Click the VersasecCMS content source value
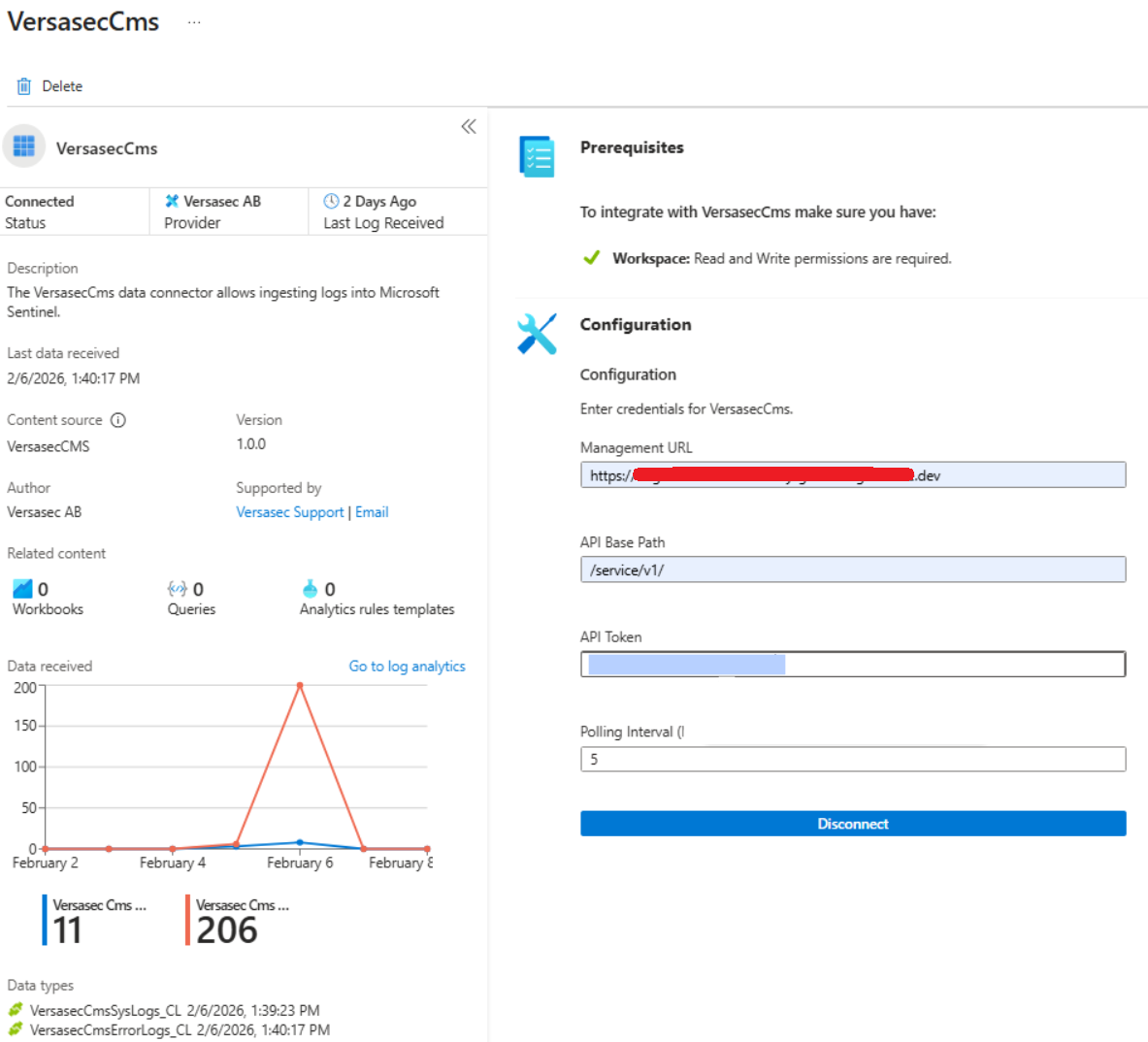The width and height of the screenshot is (1148, 1042). tap(49, 446)
